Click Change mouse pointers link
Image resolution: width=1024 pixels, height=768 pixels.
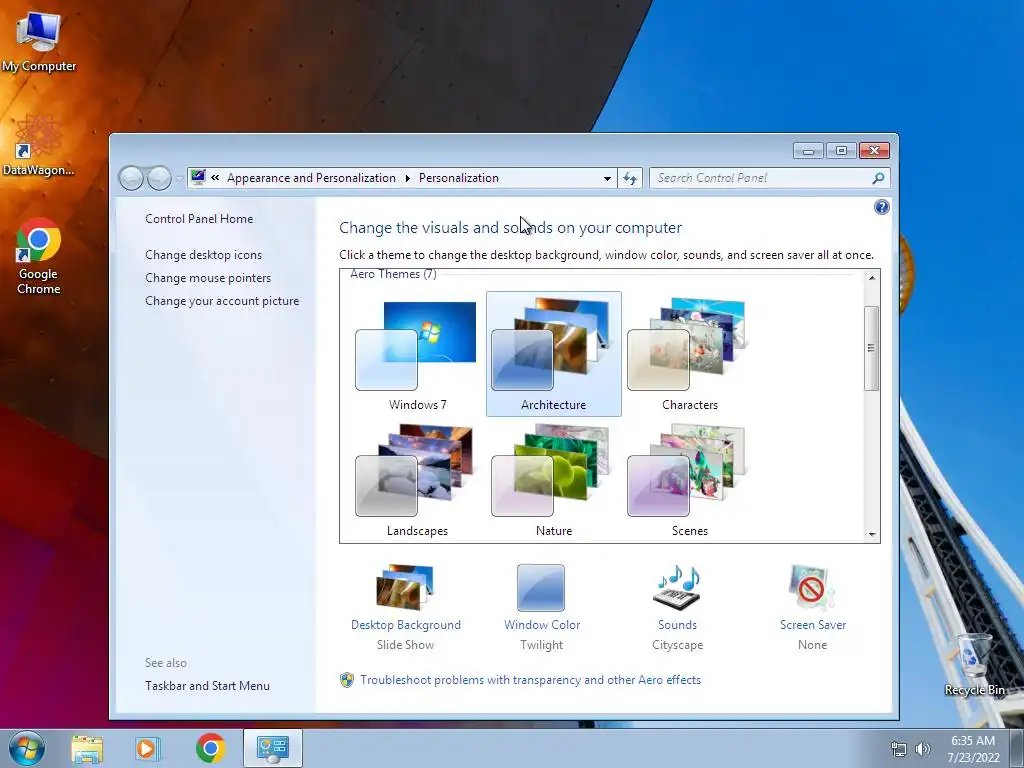click(208, 278)
